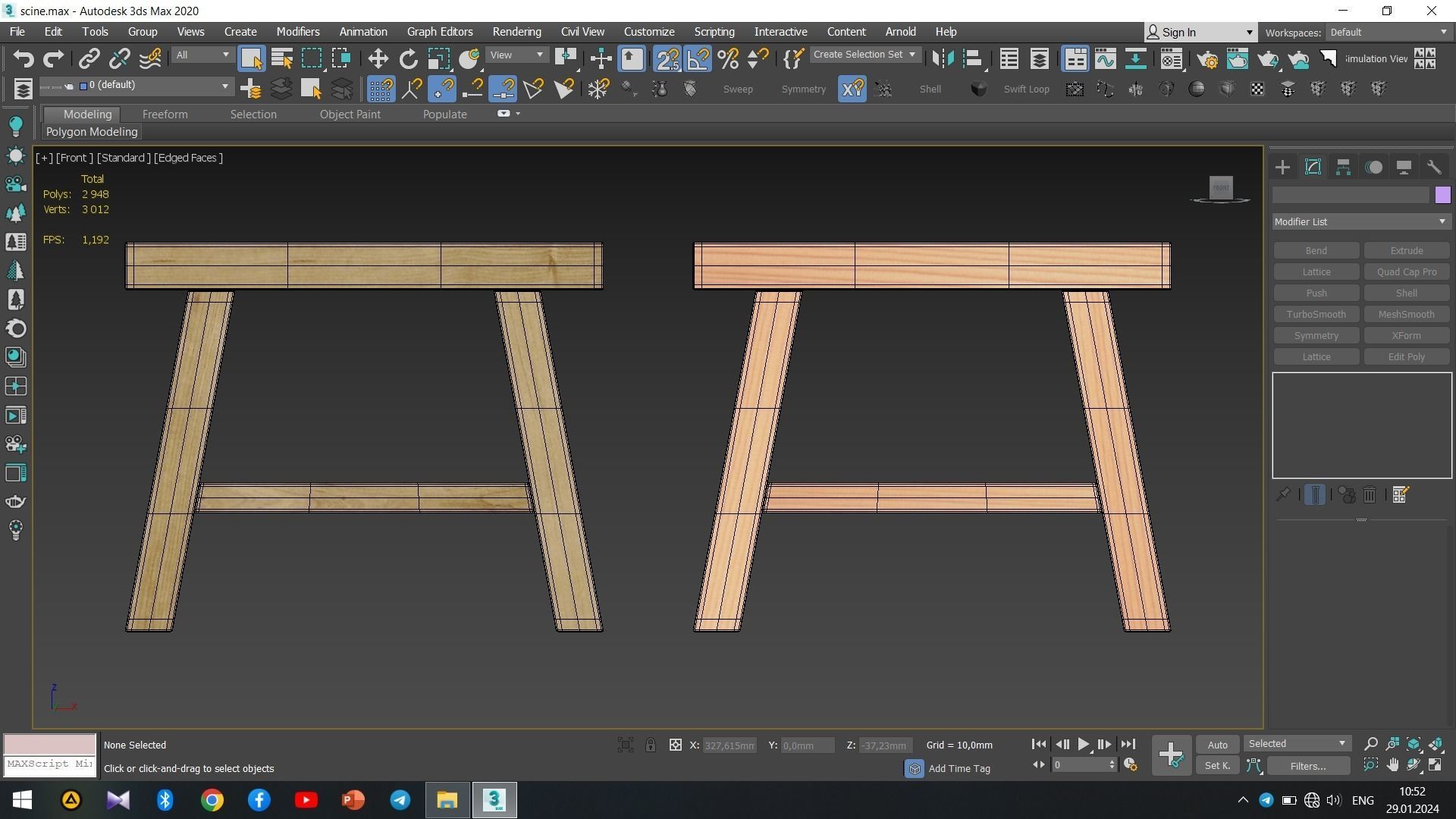
Task: Apply the Quad Cap Pro modifier
Action: click(x=1406, y=272)
